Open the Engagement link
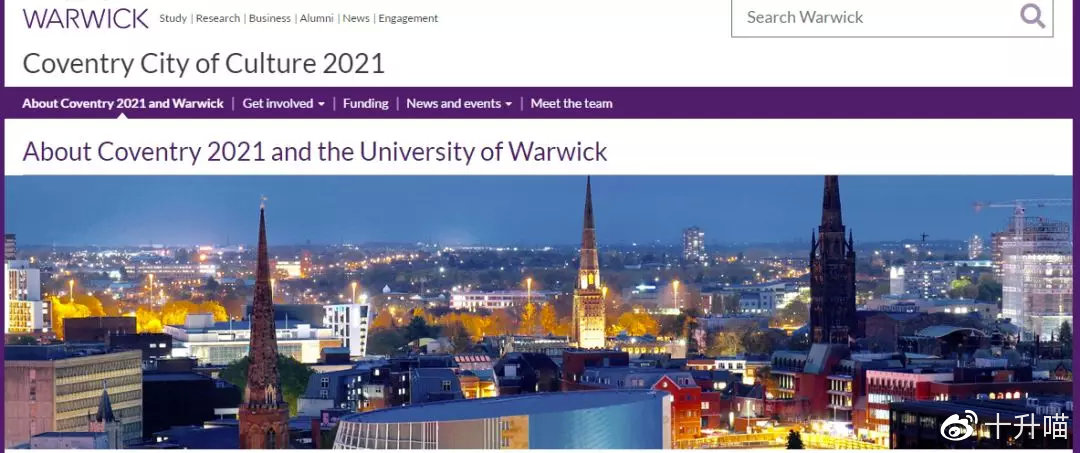This screenshot has width=1080, height=453. [x=408, y=19]
